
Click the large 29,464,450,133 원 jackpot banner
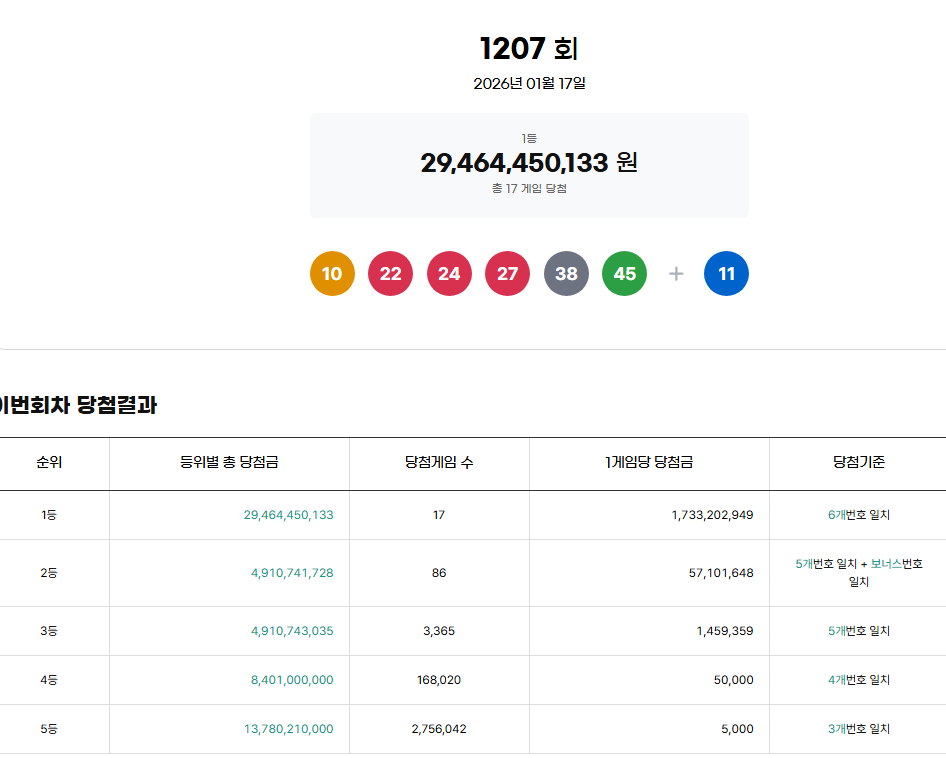(x=529, y=163)
